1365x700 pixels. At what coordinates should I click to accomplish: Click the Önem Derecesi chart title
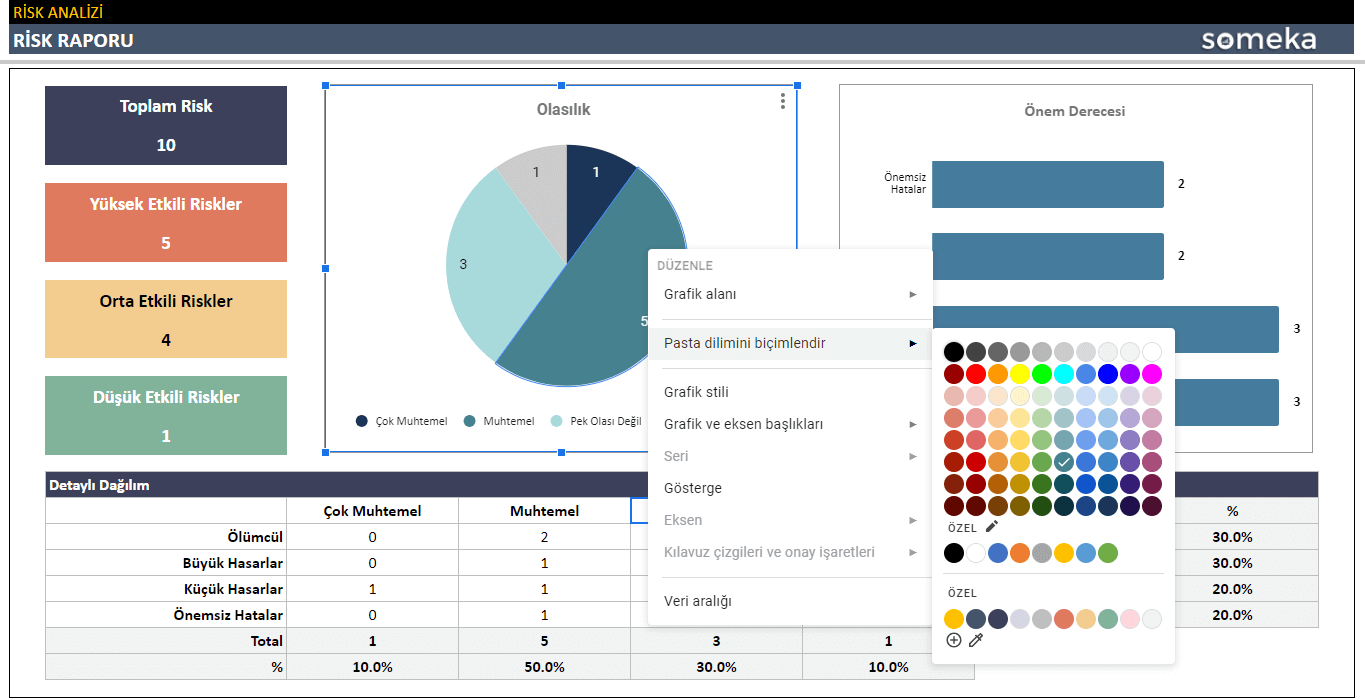1075,111
